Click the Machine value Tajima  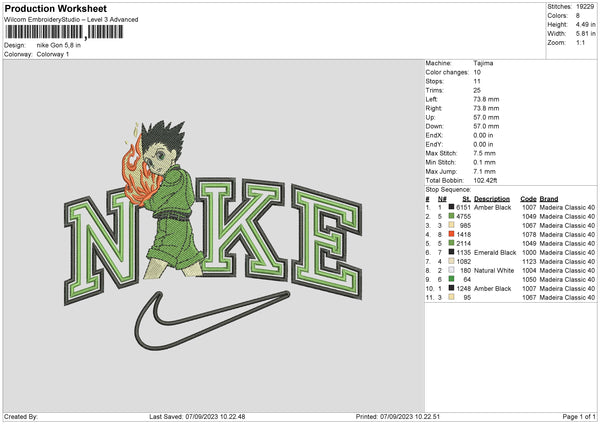pos(483,63)
